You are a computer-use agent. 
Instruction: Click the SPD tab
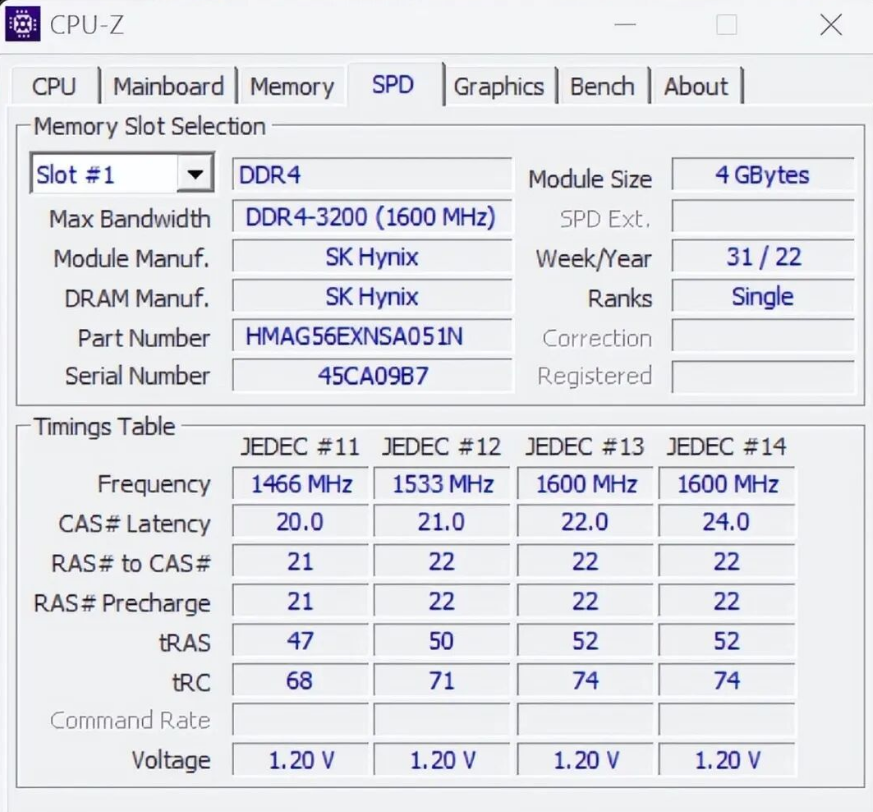tap(393, 86)
